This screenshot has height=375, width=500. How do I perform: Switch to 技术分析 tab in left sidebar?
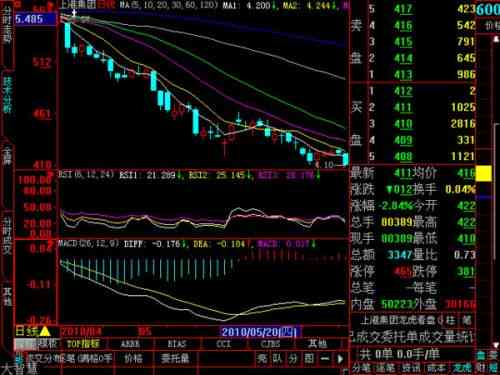tap(7, 95)
